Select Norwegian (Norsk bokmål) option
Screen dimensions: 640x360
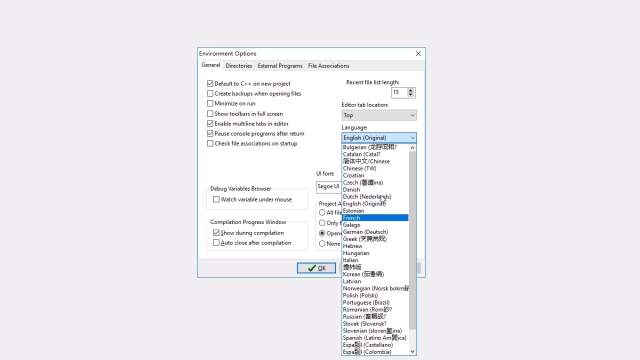pyautogui.click(x=375, y=289)
